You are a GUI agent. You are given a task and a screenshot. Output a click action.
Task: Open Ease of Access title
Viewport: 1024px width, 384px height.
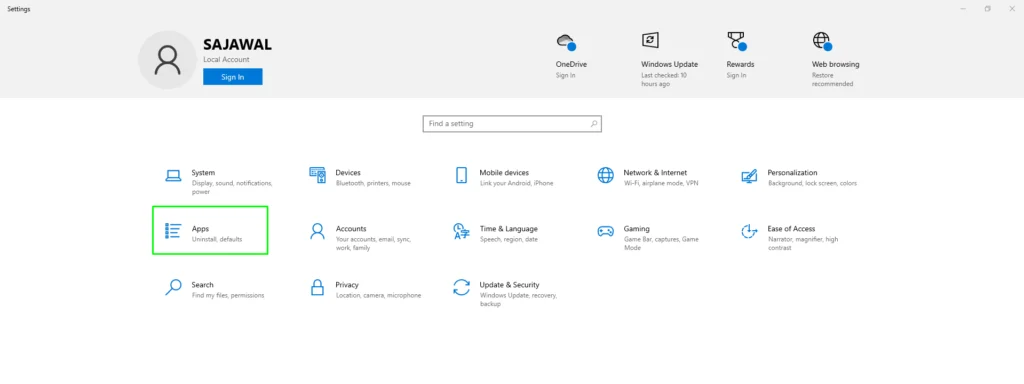point(791,229)
